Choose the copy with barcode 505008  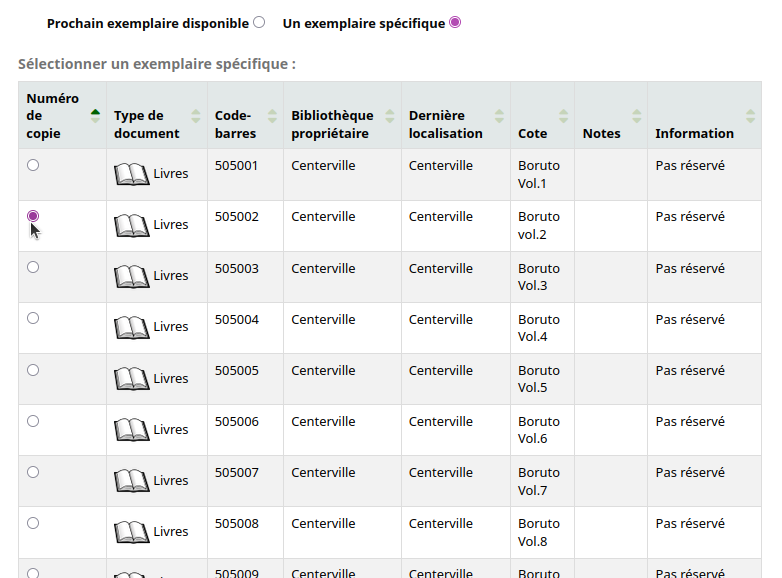33,523
